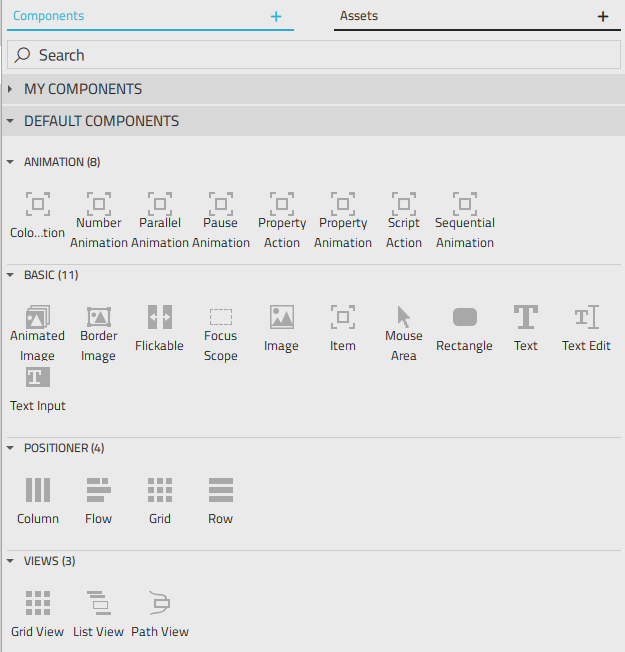The height and width of the screenshot is (652, 625).
Task: Collapse the Positioner (4) category
Action: point(11,448)
